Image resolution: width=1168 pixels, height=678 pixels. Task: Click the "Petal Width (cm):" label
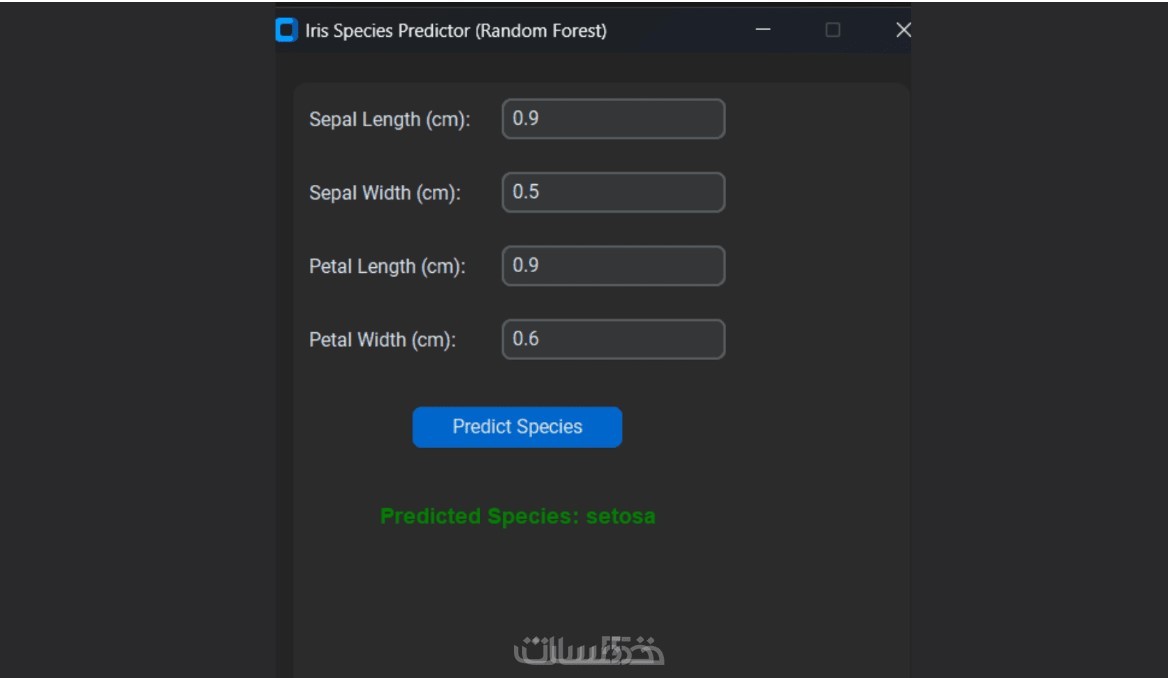[x=382, y=340]
